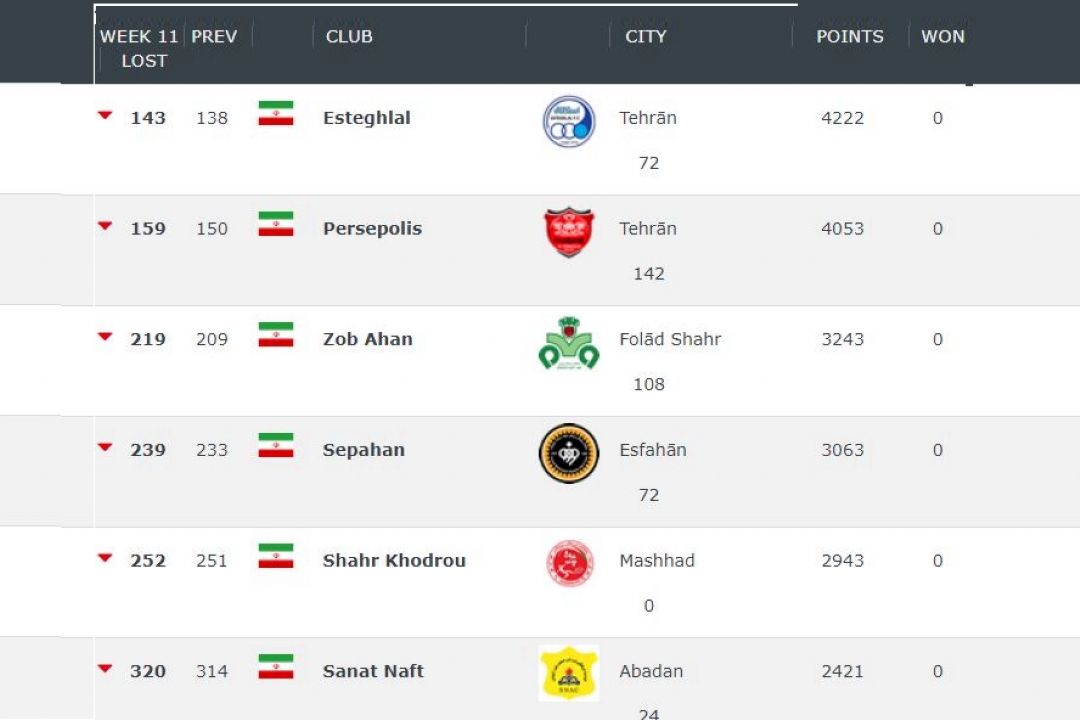This screenshot has height=720, width=1080.
Task: Click the Shahr Khodrou red round crest
Action: click(x=570, y=564)
